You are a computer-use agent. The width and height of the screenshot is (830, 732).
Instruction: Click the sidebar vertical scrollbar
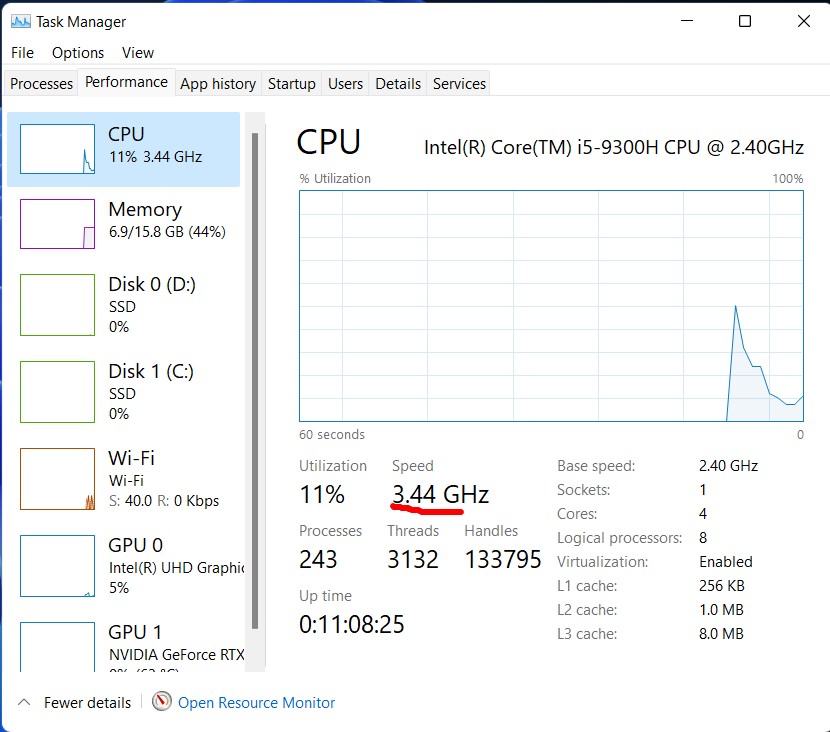coord(255,381)
